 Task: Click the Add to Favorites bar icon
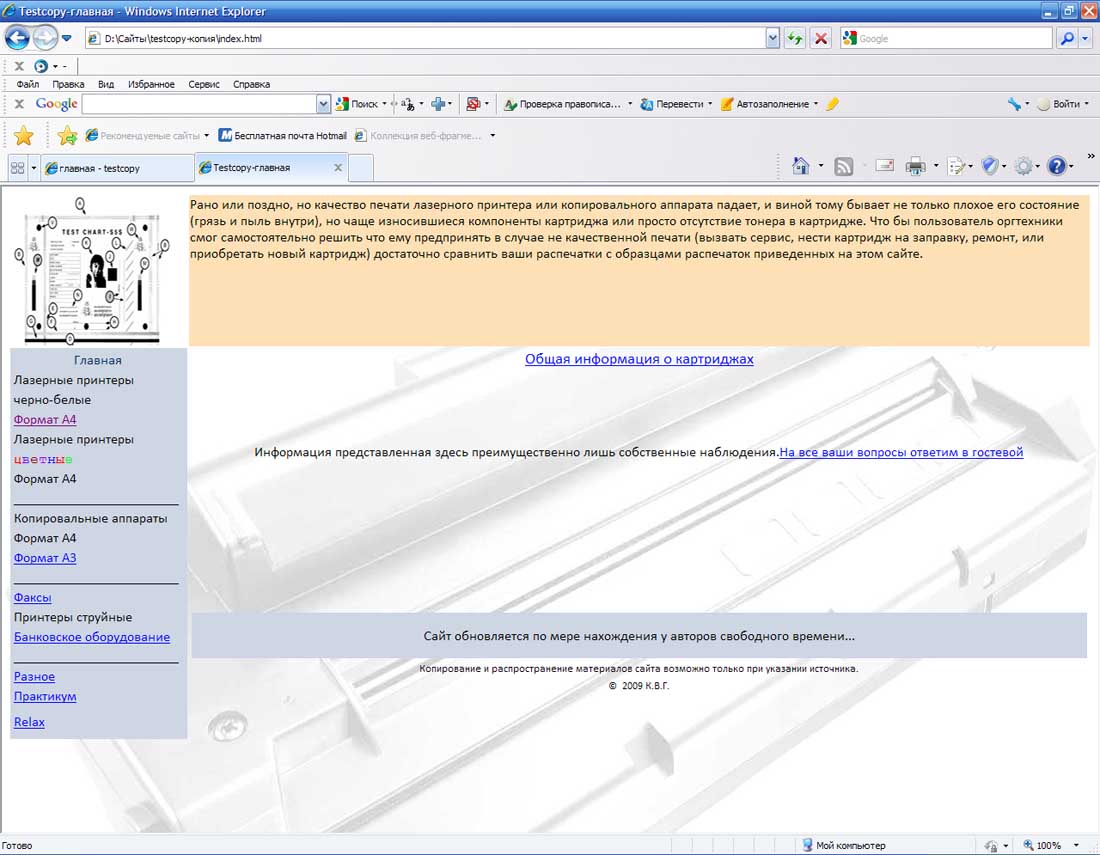point(67,136)
